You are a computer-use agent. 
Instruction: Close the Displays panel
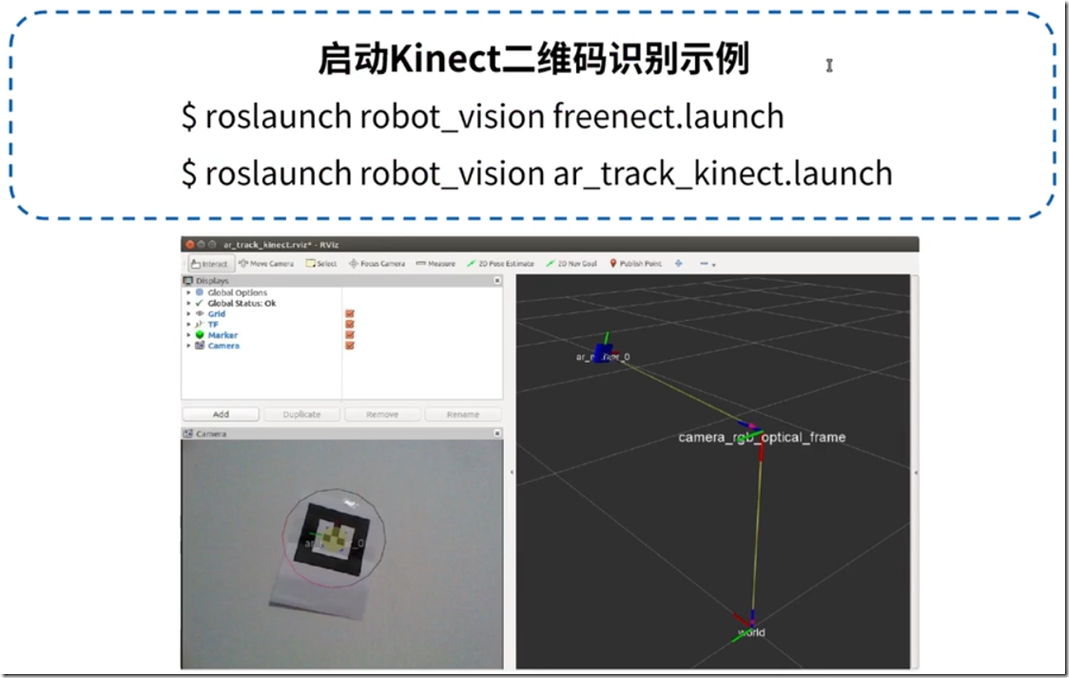(497, 280)
